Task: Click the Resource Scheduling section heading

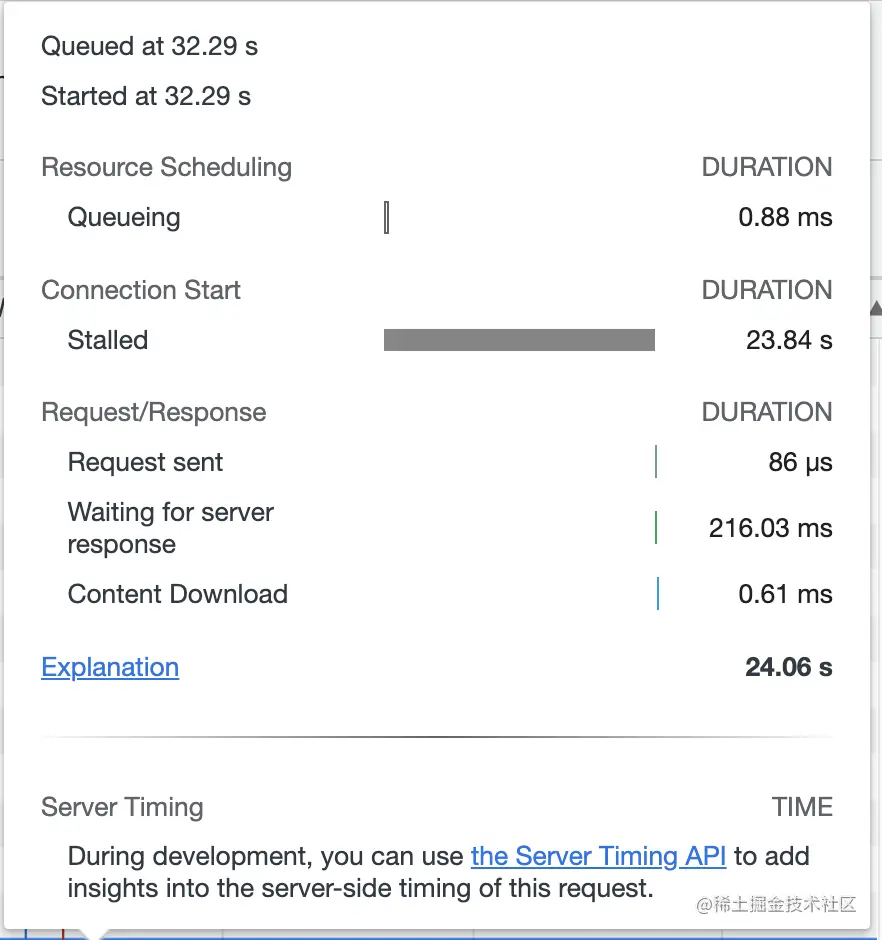Action: tap(166, 167)
